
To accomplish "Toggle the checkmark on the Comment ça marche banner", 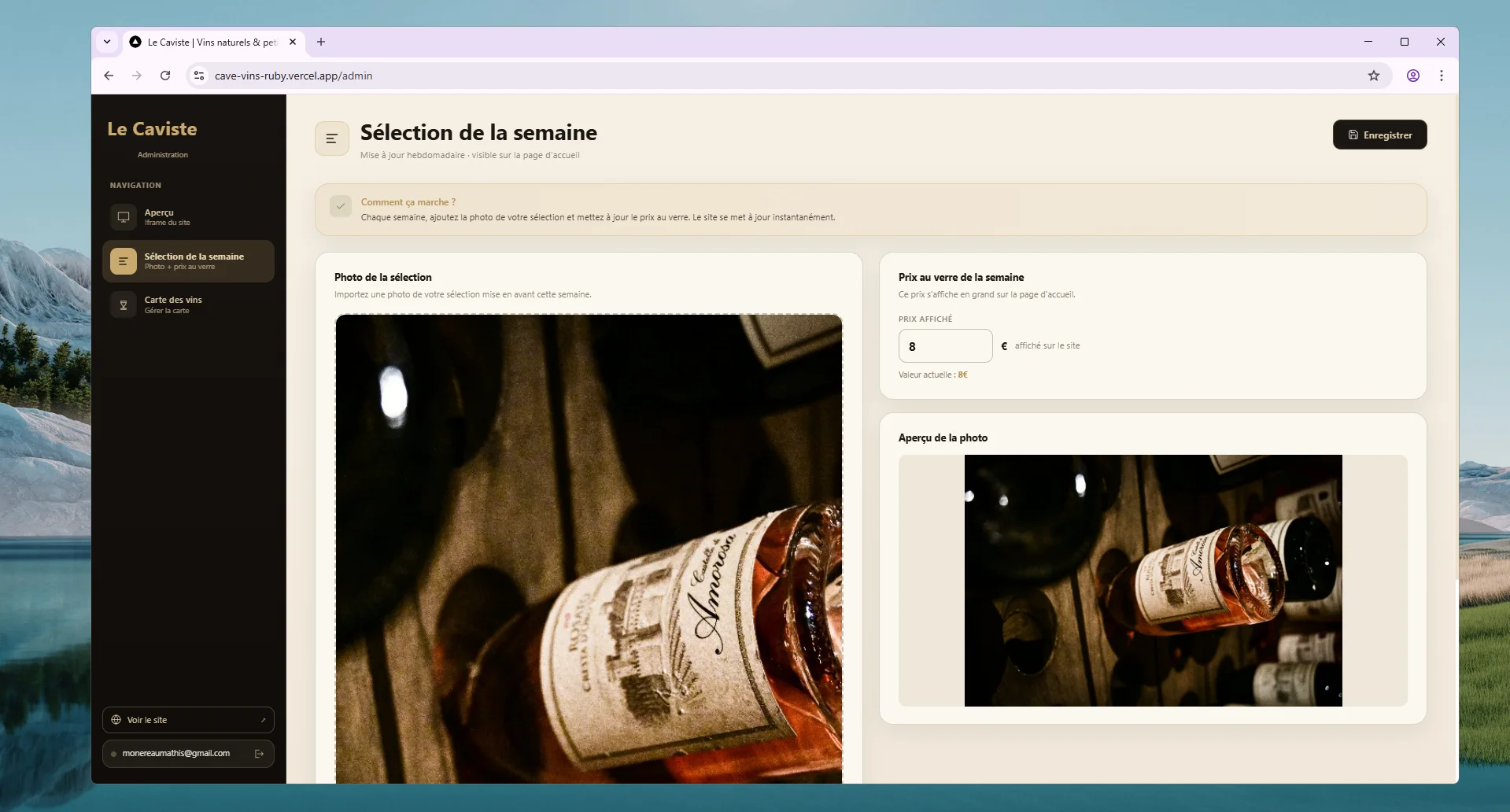I will point(341,205).
